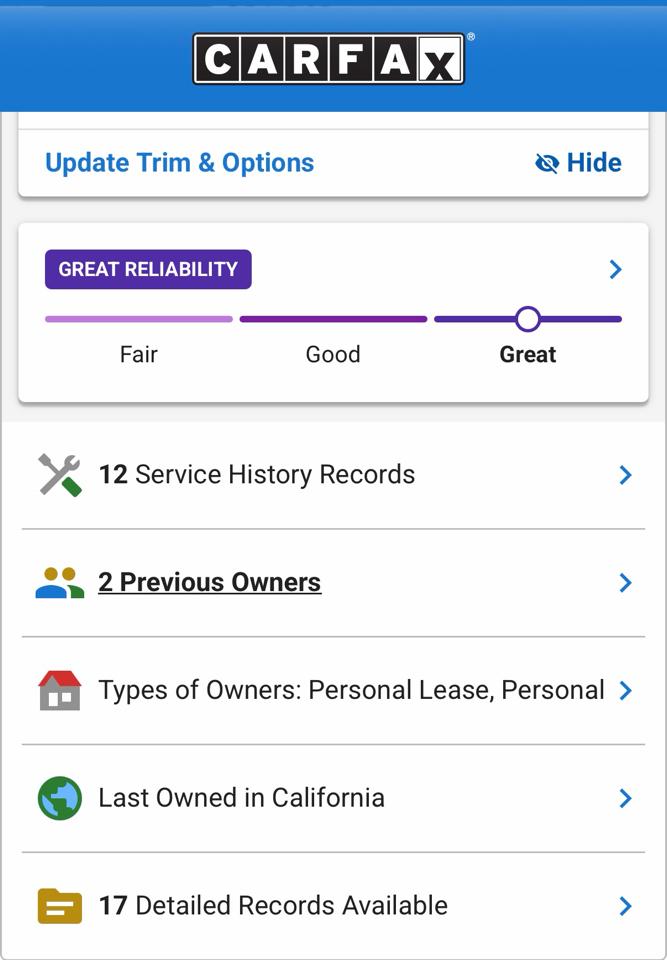Click the wrench and screwdriver service icon

pyautogui.click(x=59, y=475)
